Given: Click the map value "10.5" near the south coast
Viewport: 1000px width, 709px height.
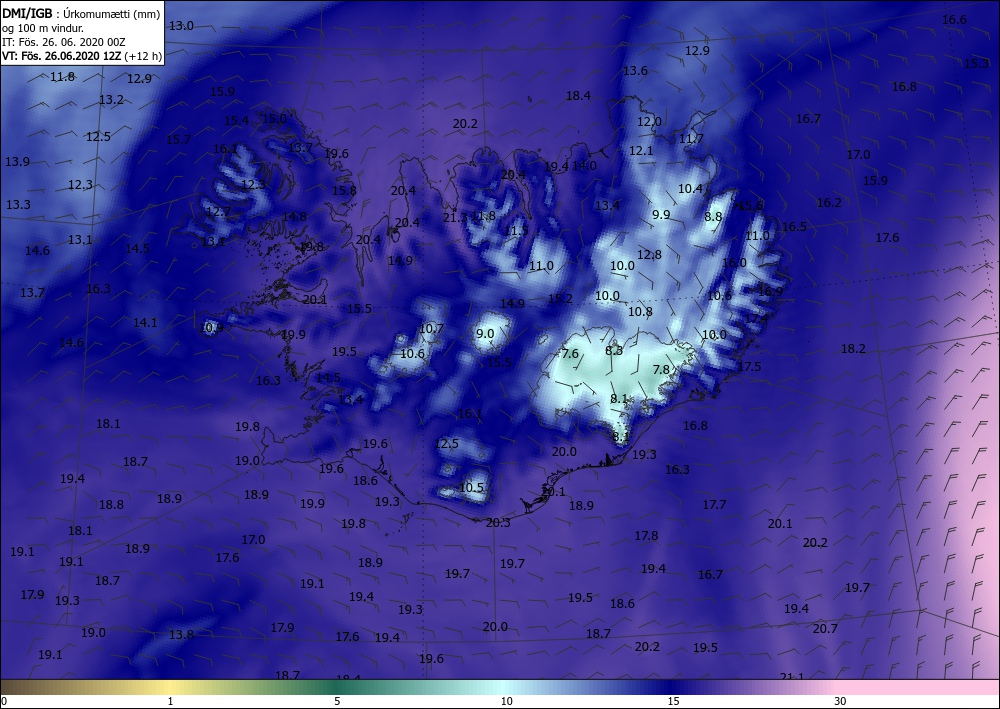Looking at the screenshot, I should coord(471,488).
